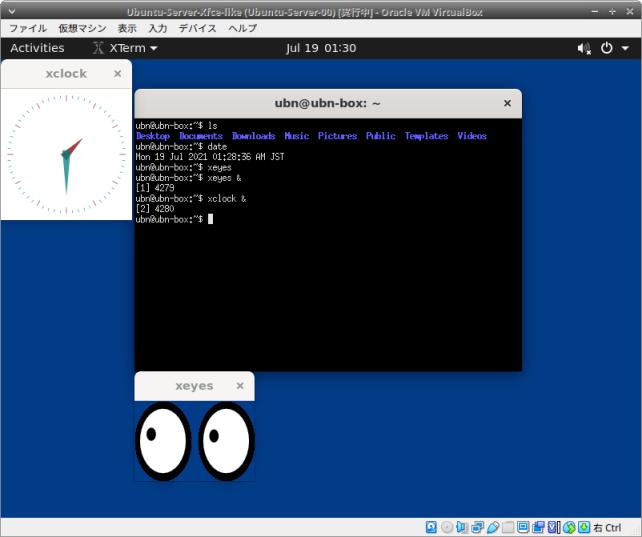Open the ファイル menu

pos(28,28)
